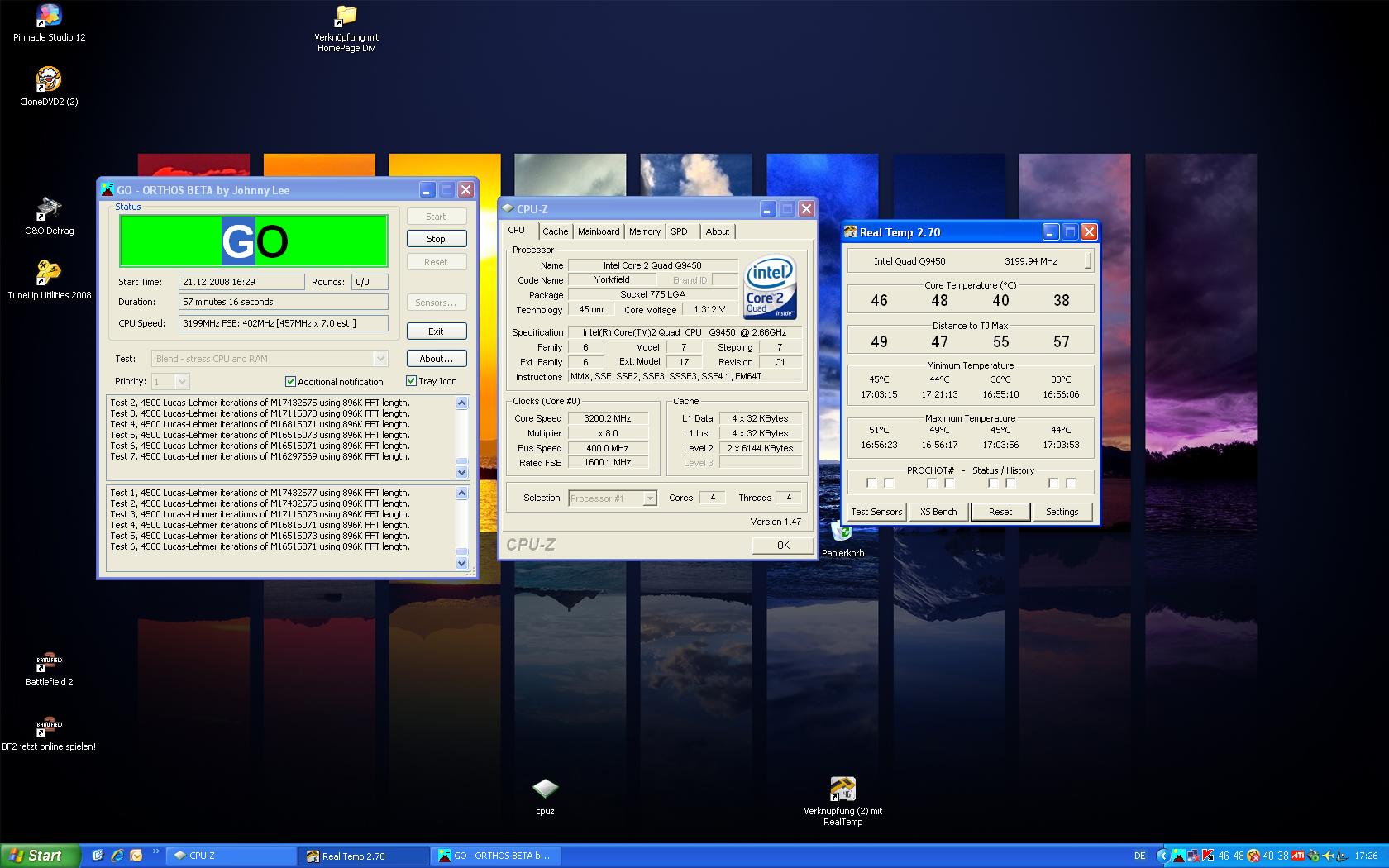Switch to the About tab in CPU-Z
The width and height of the screenshot is (1389, 868).
click(718, 232)
